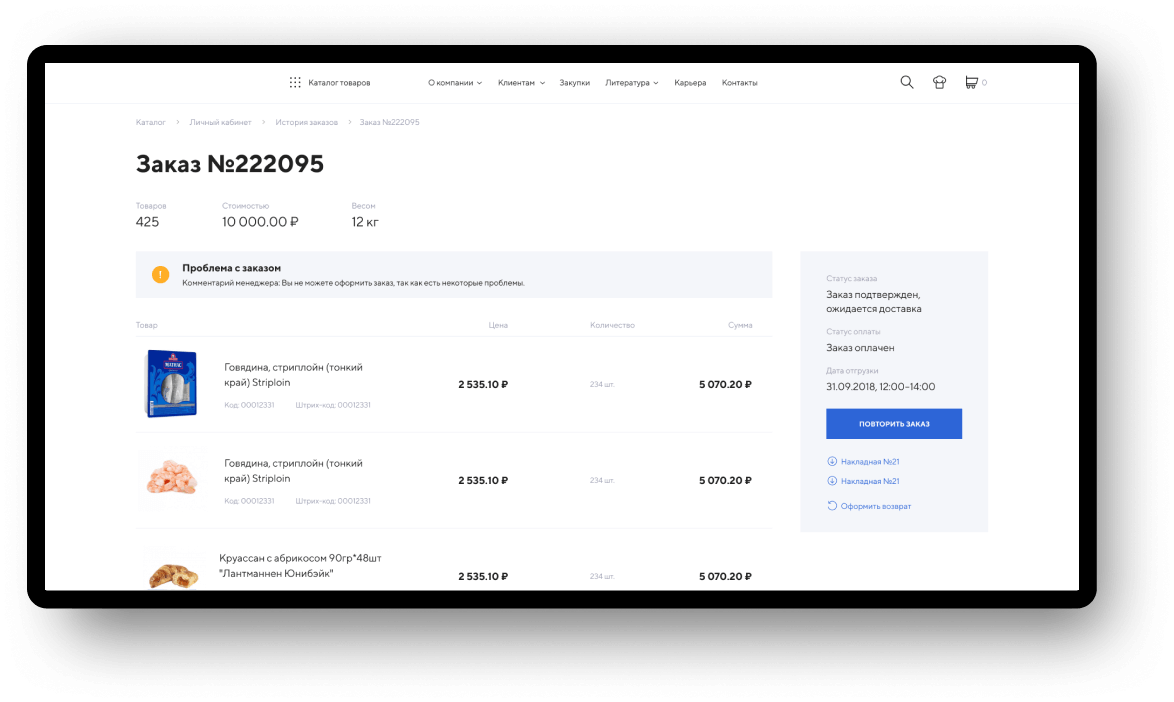The image size is (1174, 702).
Task: Click the Повторить заказ button
Action: click(x=894, y=424)
